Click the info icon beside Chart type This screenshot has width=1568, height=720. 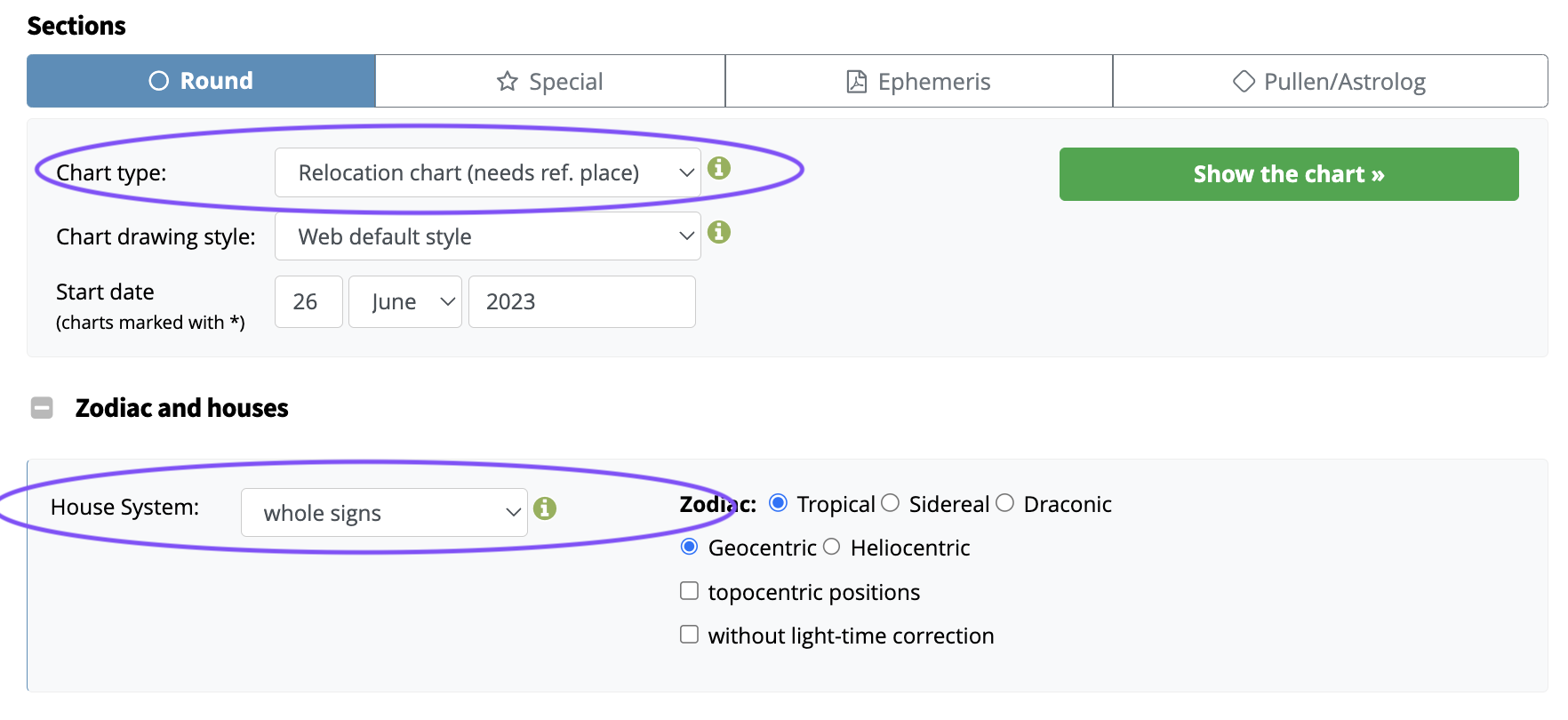click(x=719, y=168)
